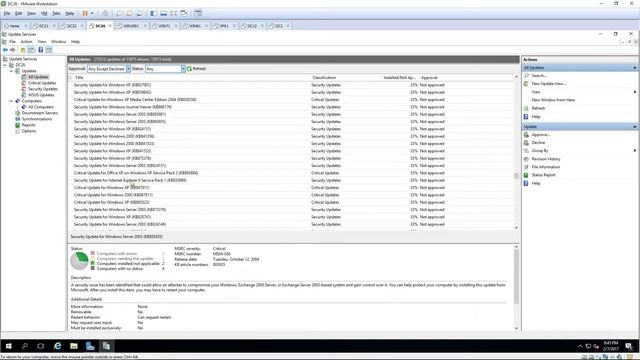640x360 pixels.
Task: Click the New Update View icon
Action: click(526, 84)
